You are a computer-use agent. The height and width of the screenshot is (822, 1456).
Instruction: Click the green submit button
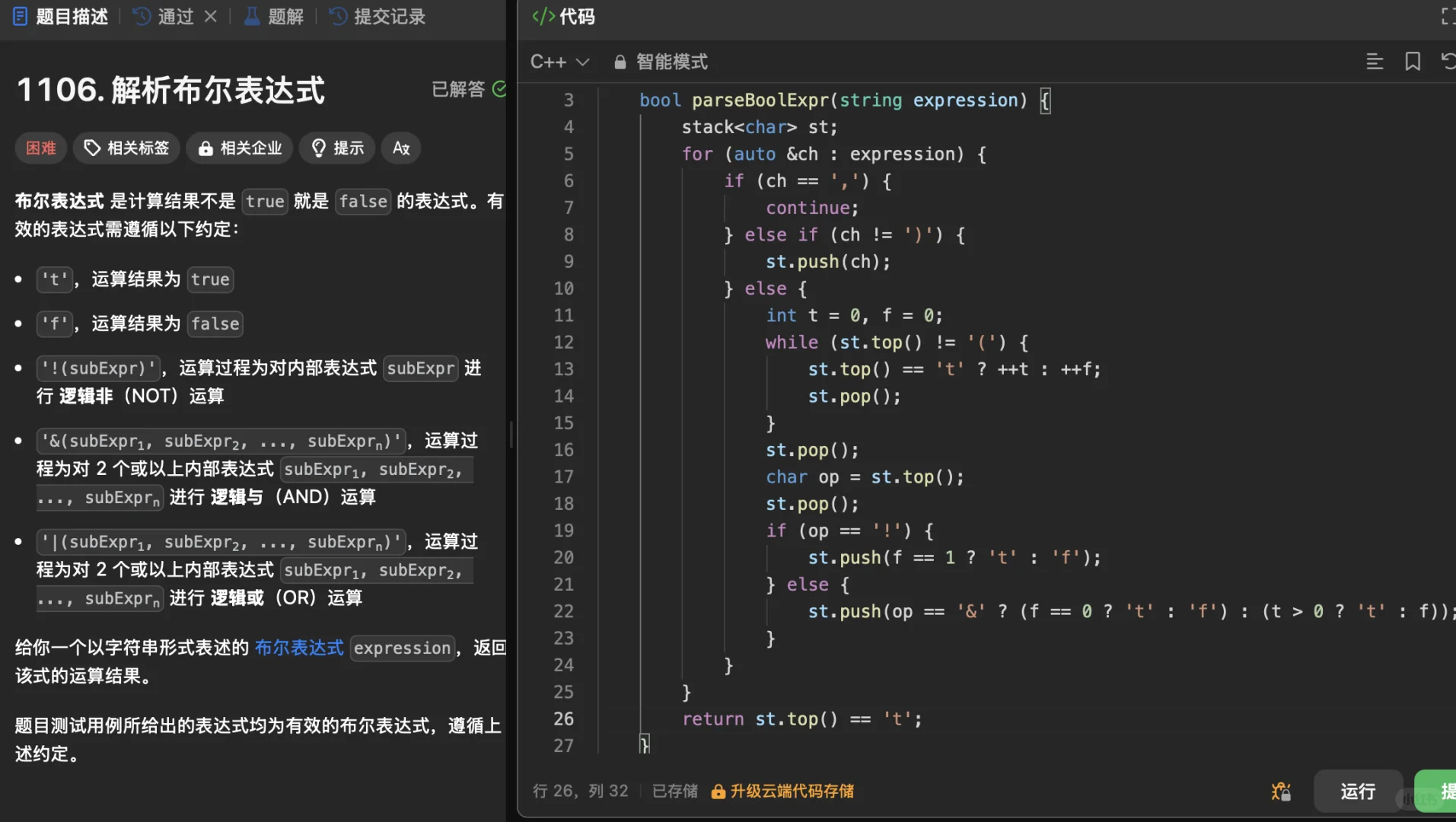tap(1435, 792)
